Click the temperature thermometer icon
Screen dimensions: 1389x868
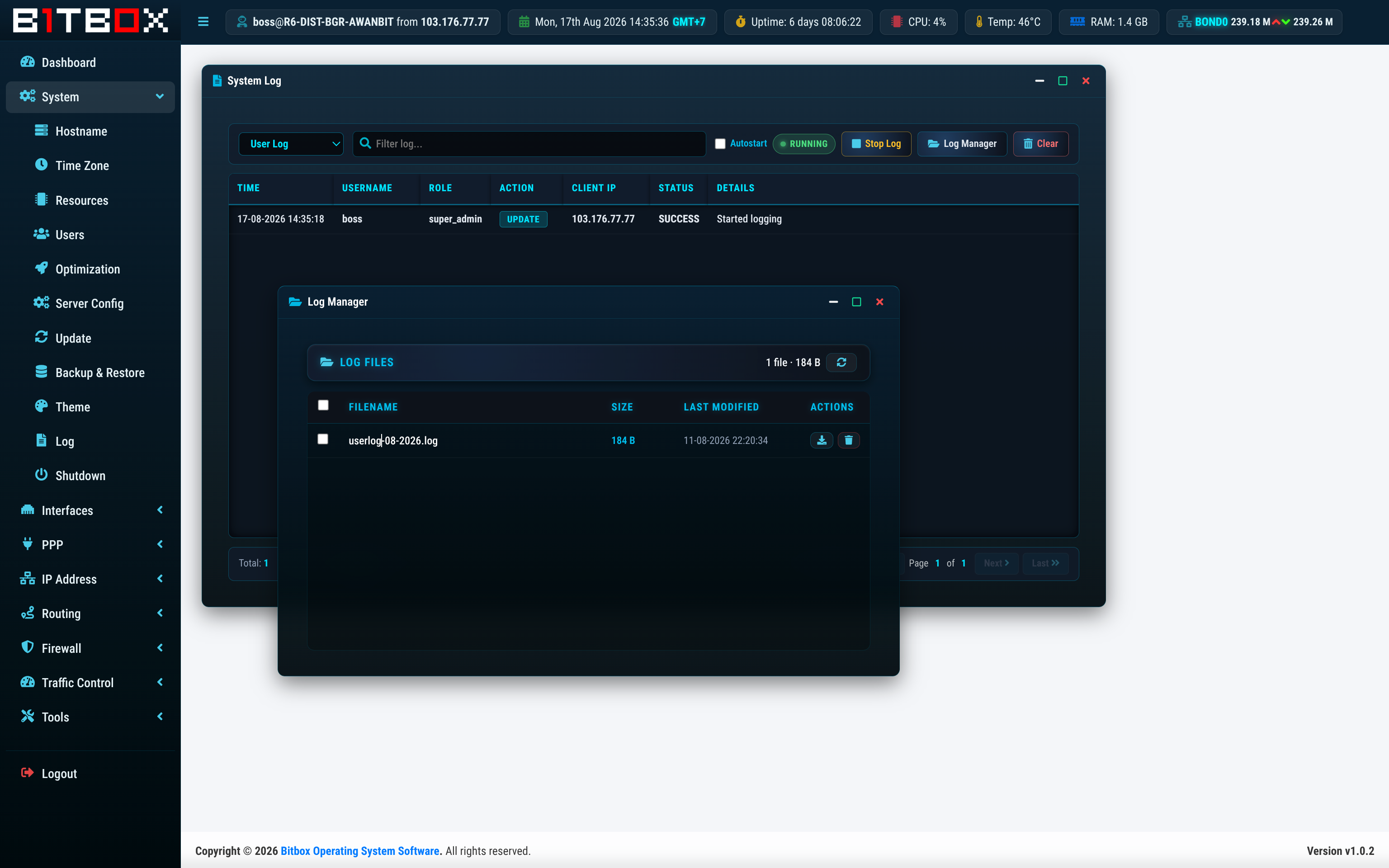tap(979, 22)
